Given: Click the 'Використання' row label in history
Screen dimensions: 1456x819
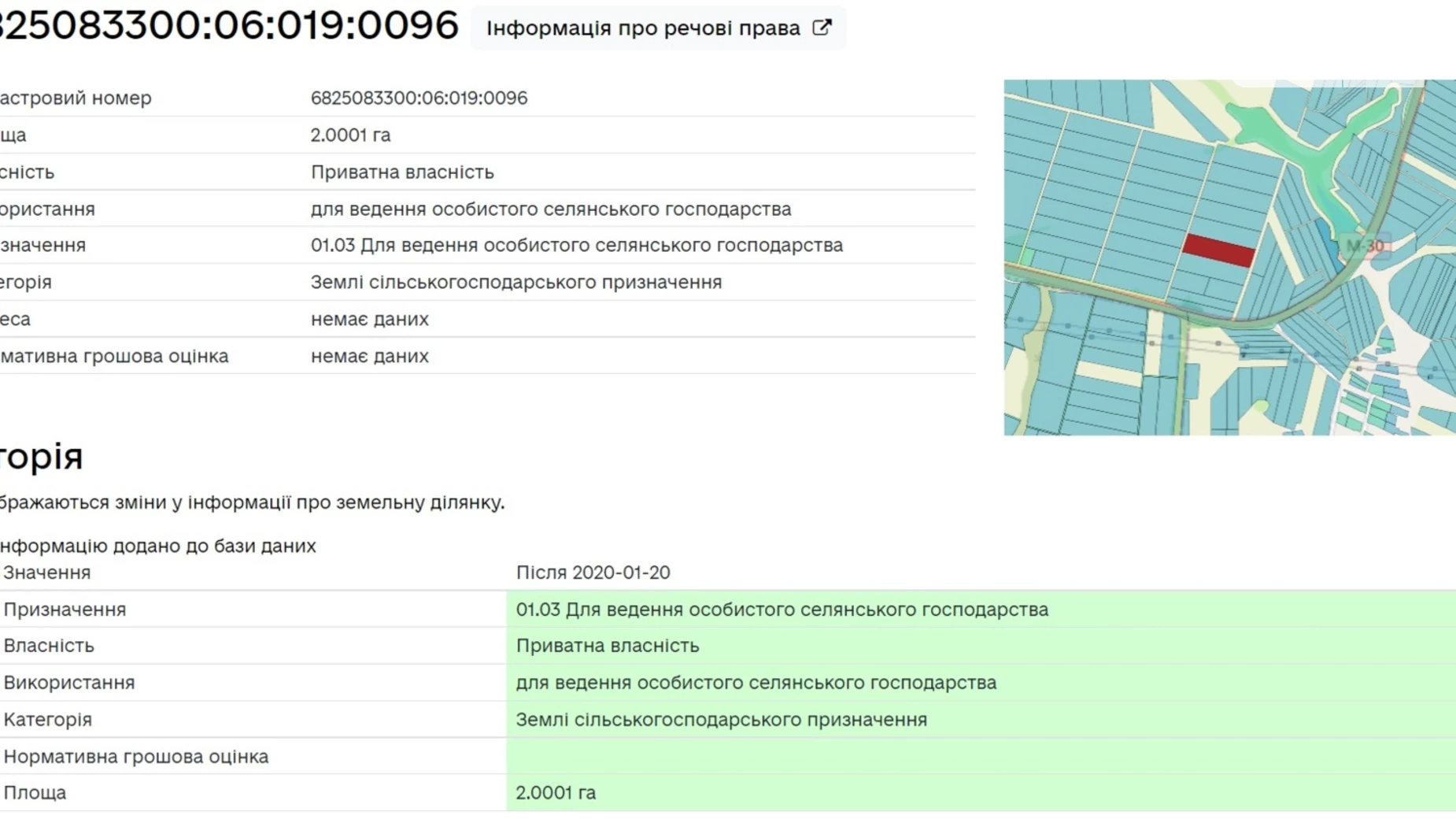Looking at the screenshot, I should click(x=69, y=684).
